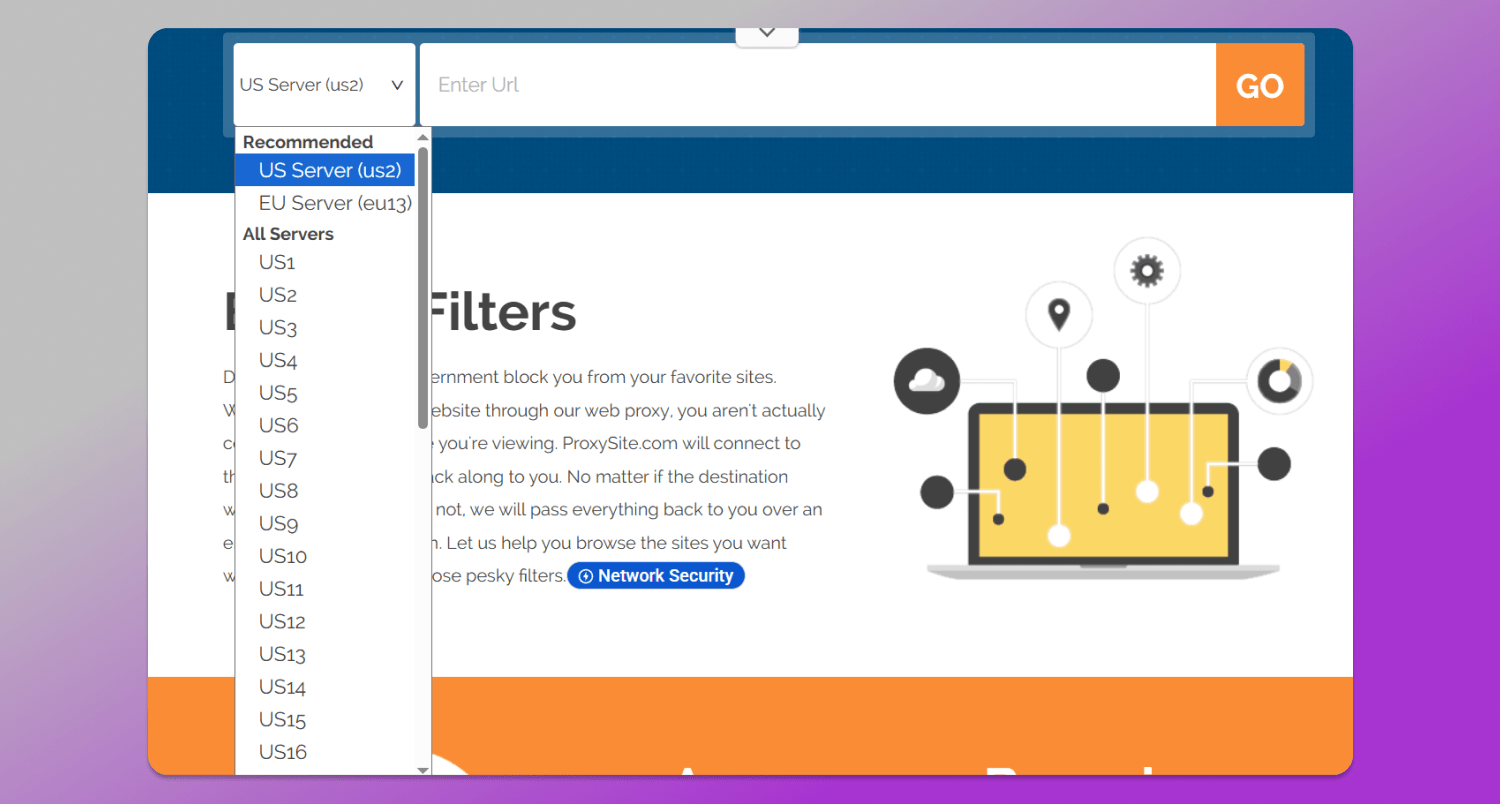Choose US5 from All Servers
This screenshot has height=804, width=1500.
pyautogui.click(x=278, y=393)
